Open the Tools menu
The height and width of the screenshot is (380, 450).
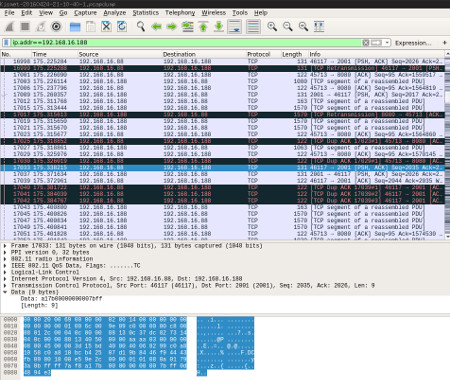[x=240, y=13]
